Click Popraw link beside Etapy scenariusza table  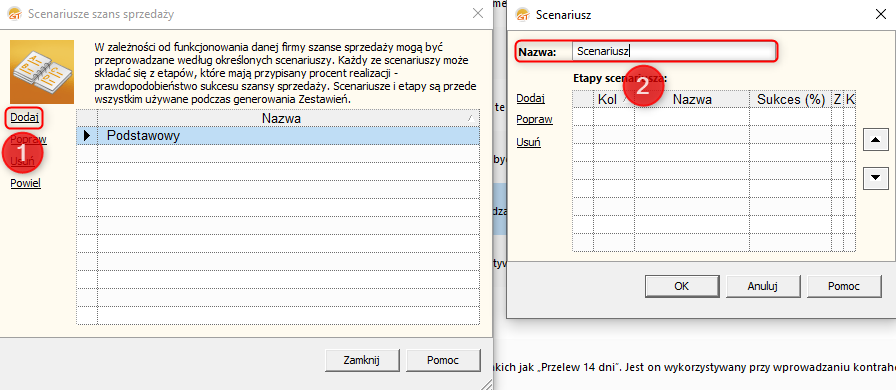point(534,120)
